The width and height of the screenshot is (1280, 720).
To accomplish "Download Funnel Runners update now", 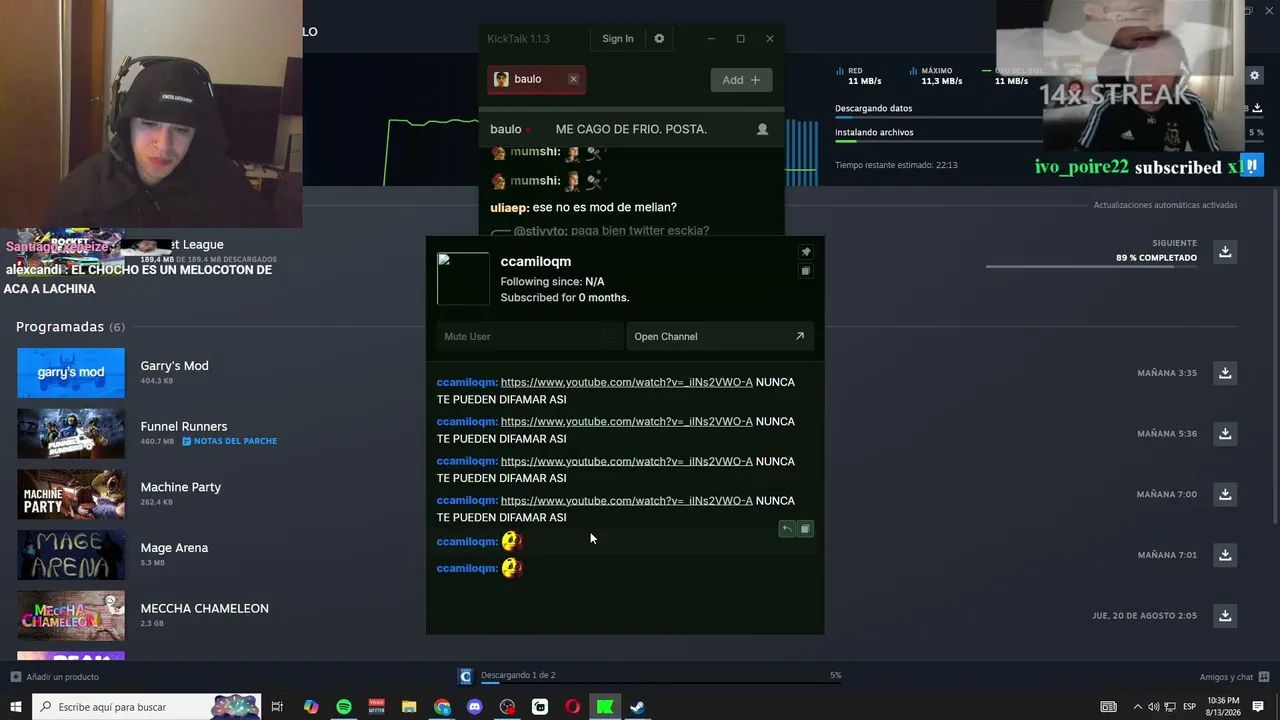I will tap(1225, 434).
